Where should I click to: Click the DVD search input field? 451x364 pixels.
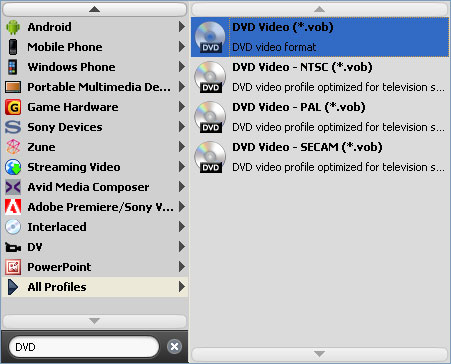click(84, 347)
